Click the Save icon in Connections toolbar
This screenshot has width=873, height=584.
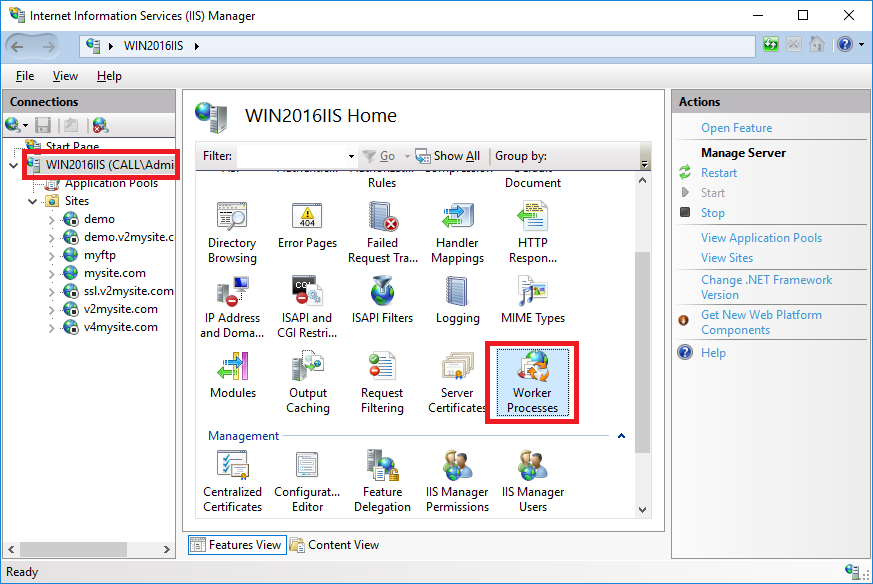pos(43,125)
